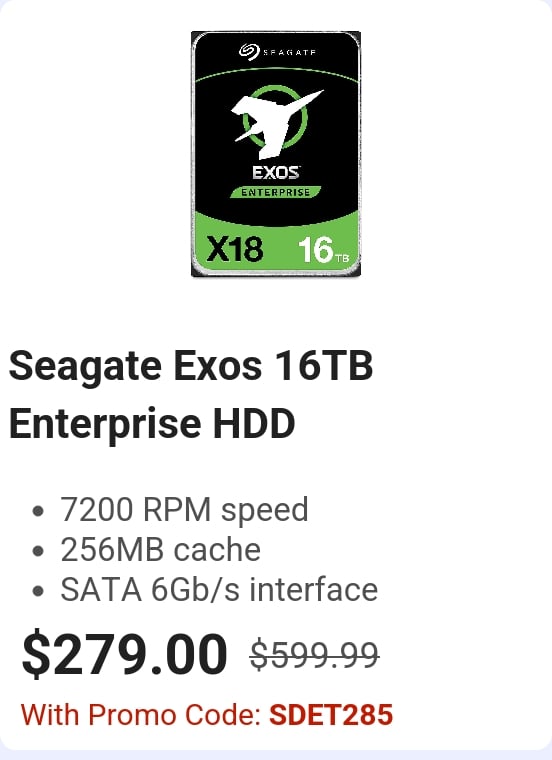The image size is (552, 760).
Task: Select the "SATA 6Gb/s interface" spec text
Action: pos(219,590)
